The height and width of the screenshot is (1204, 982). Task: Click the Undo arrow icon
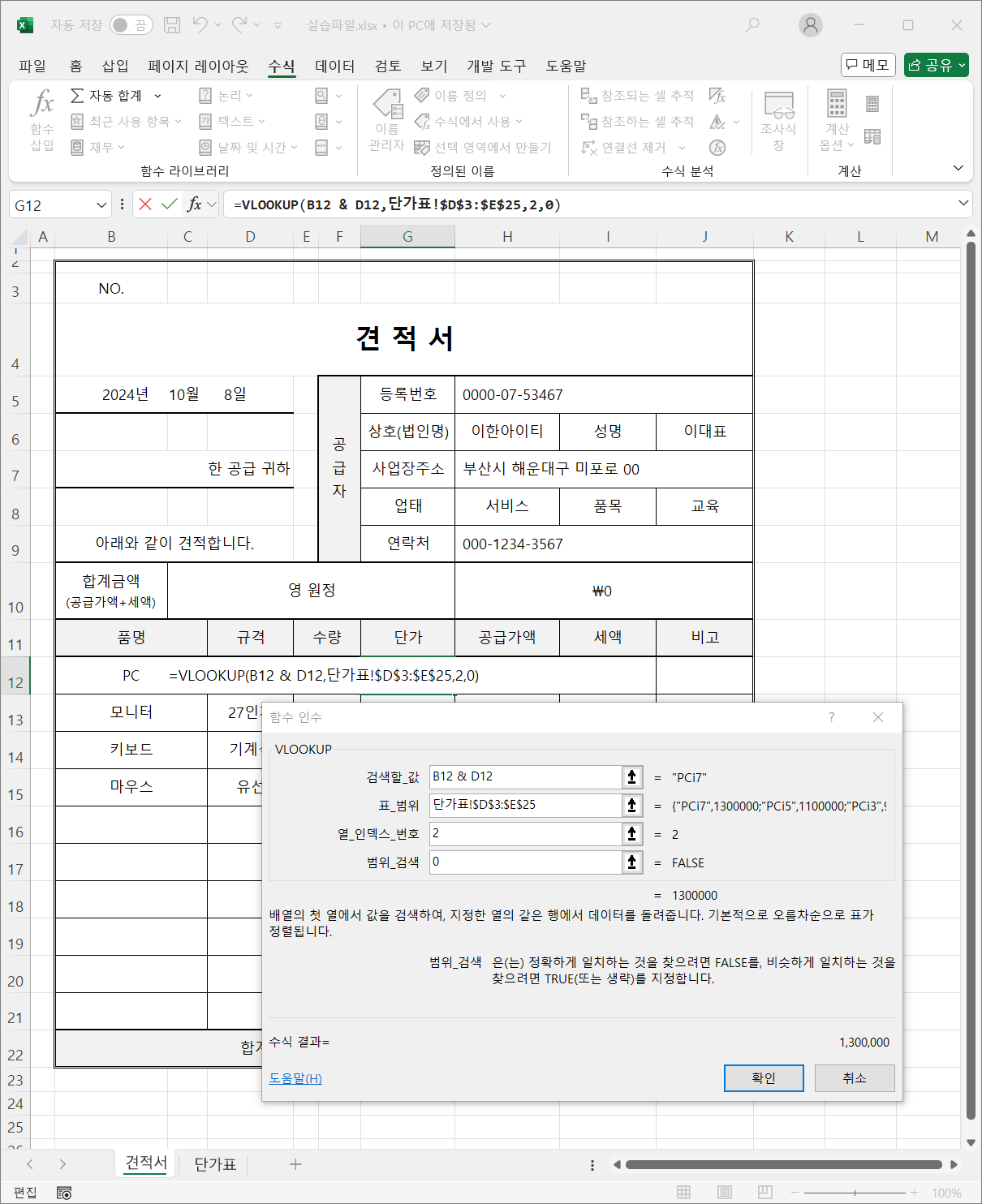(x=200, y=25)
